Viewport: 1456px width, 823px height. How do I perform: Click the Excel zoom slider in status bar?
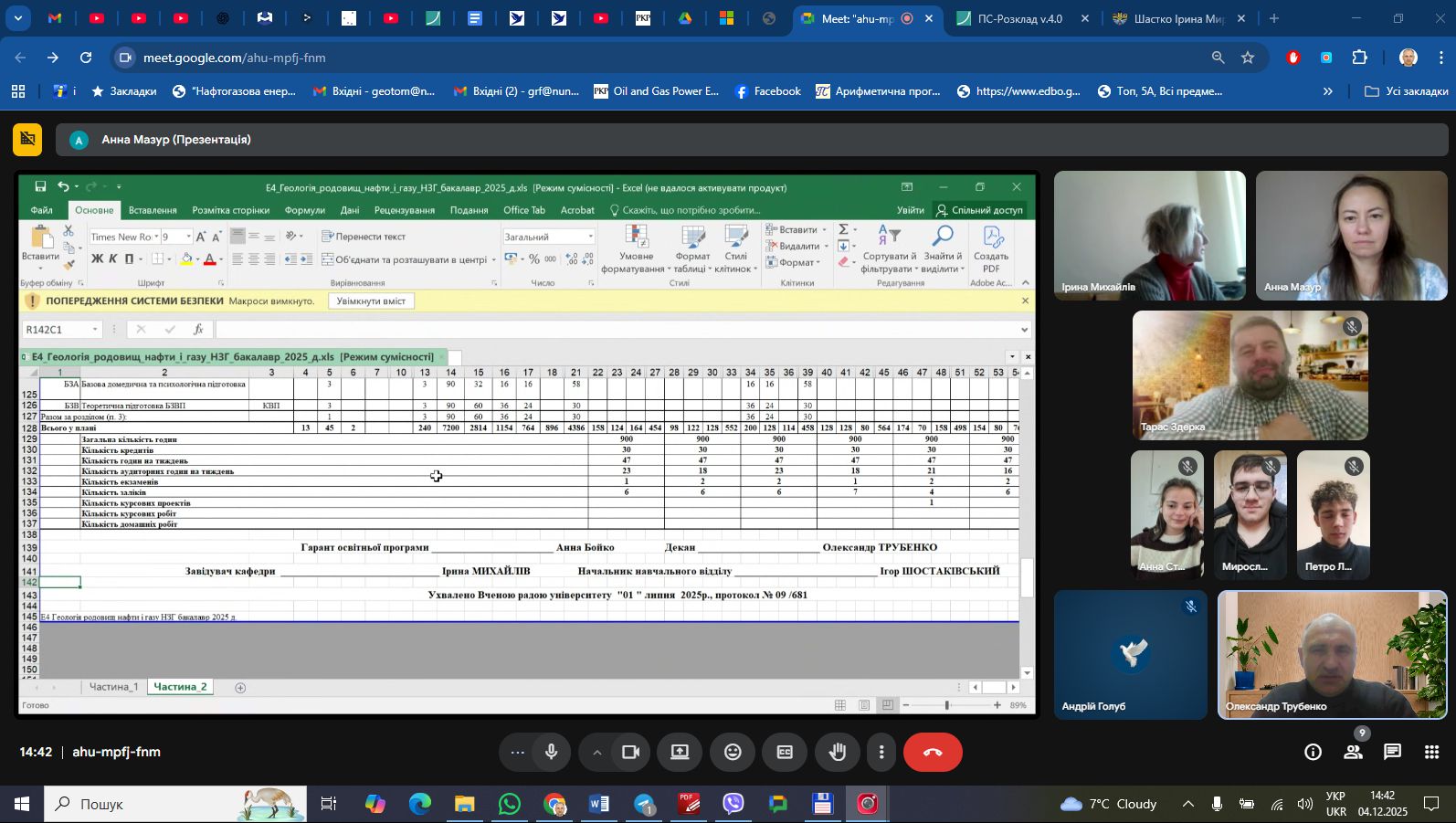pyautogui.click(x=947, y=705)
